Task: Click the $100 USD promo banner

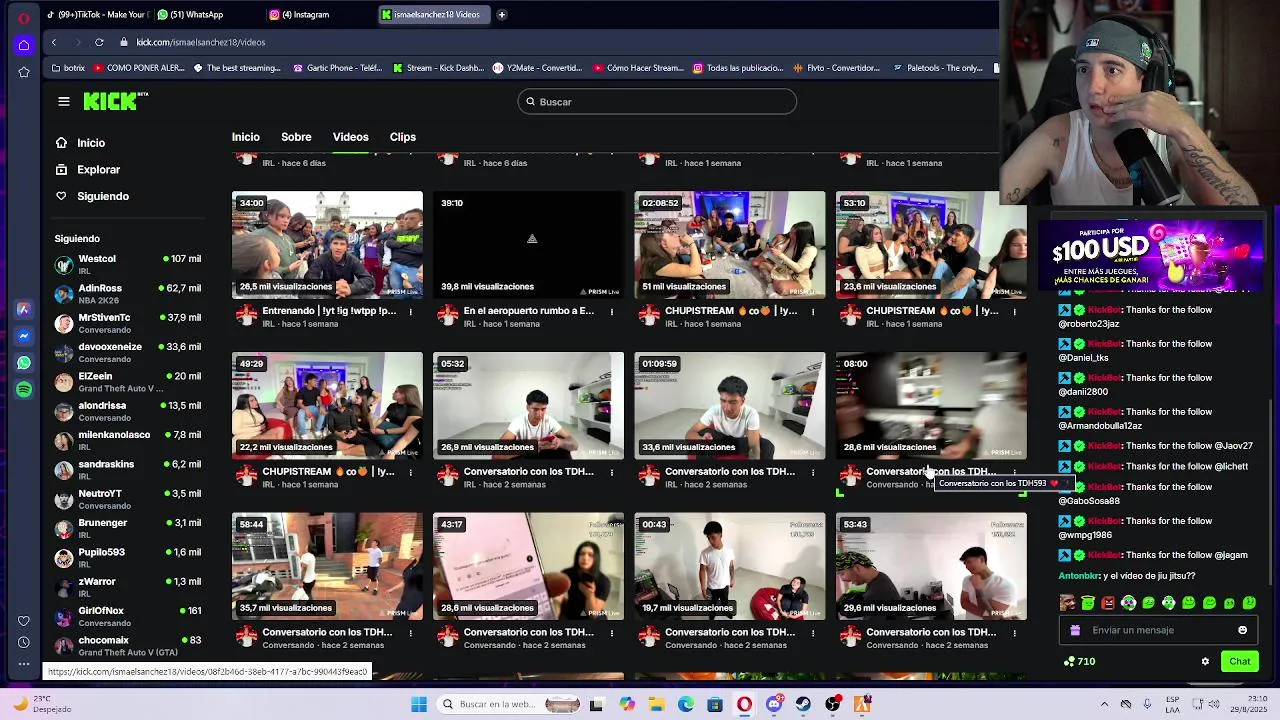Action: point(1150,254)
